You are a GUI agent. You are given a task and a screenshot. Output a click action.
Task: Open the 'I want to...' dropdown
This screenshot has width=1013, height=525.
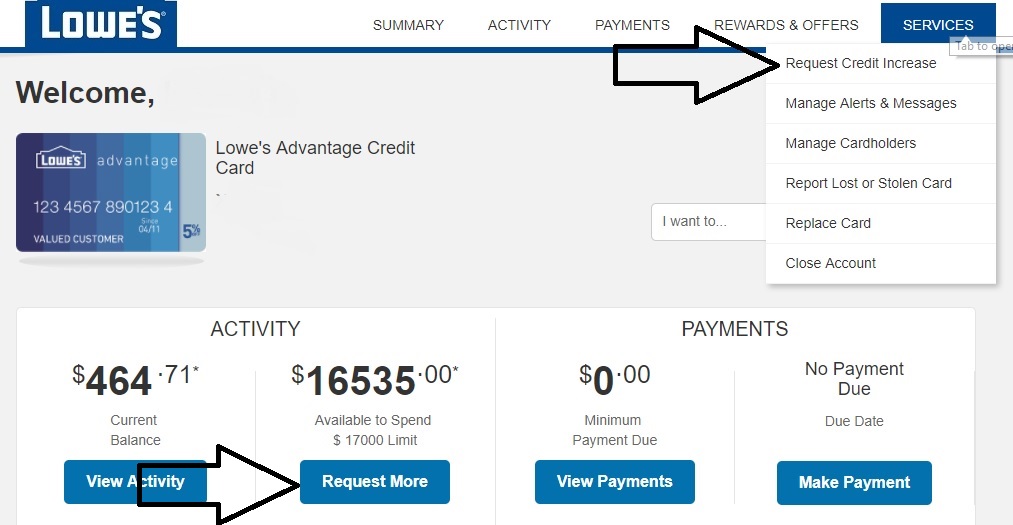pos(709,221)
